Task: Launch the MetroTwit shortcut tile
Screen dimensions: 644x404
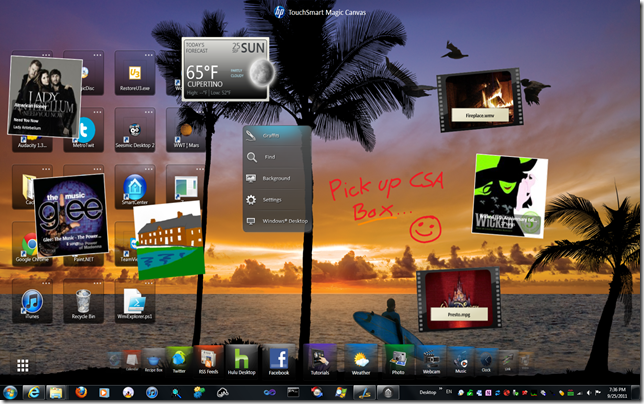Action: tap(87, 132)
